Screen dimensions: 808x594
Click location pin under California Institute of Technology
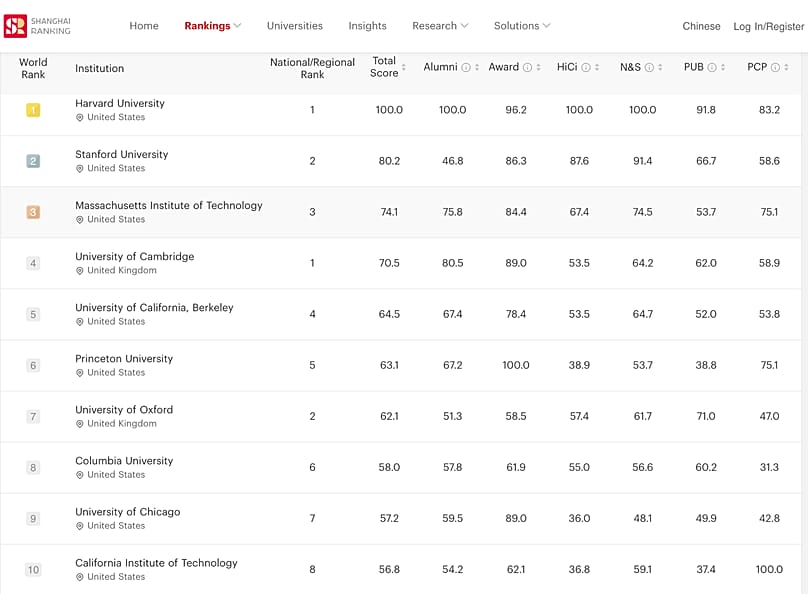[79, 577]
